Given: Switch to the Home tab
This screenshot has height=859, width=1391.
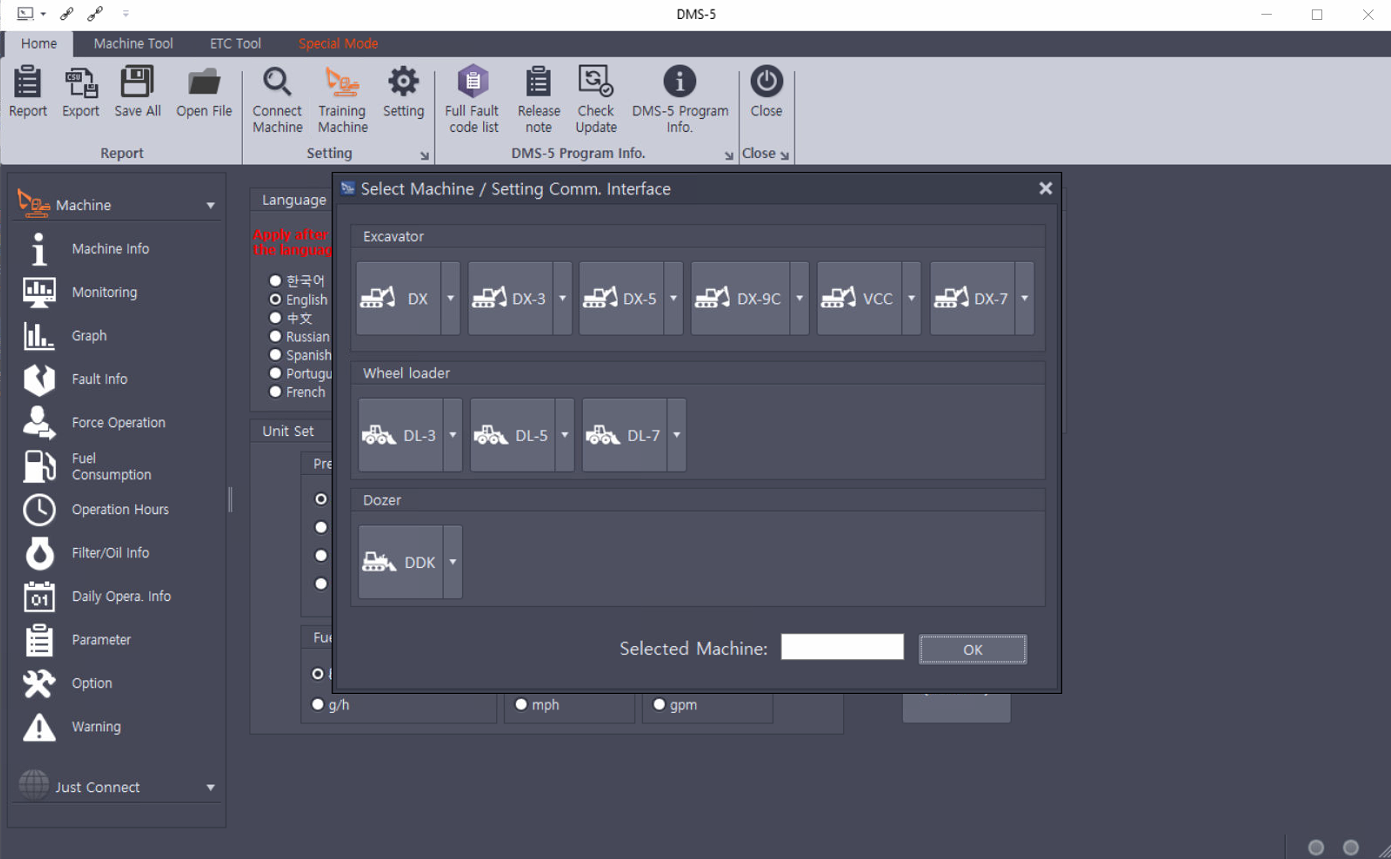Looking at the screenshot, I should 39,44.
